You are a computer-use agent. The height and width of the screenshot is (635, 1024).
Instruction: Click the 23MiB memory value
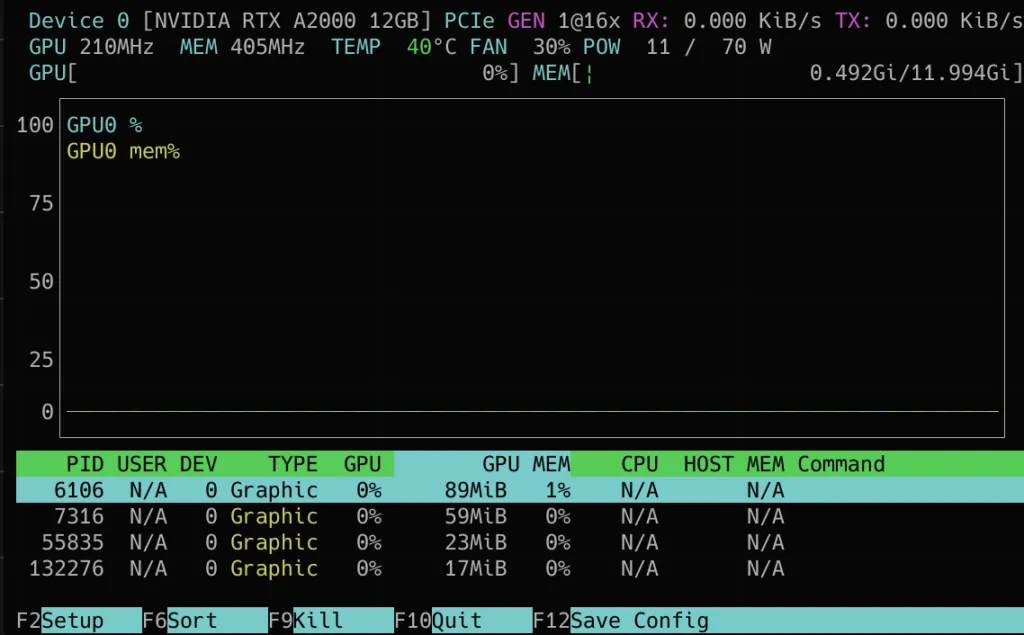(476, 542)
